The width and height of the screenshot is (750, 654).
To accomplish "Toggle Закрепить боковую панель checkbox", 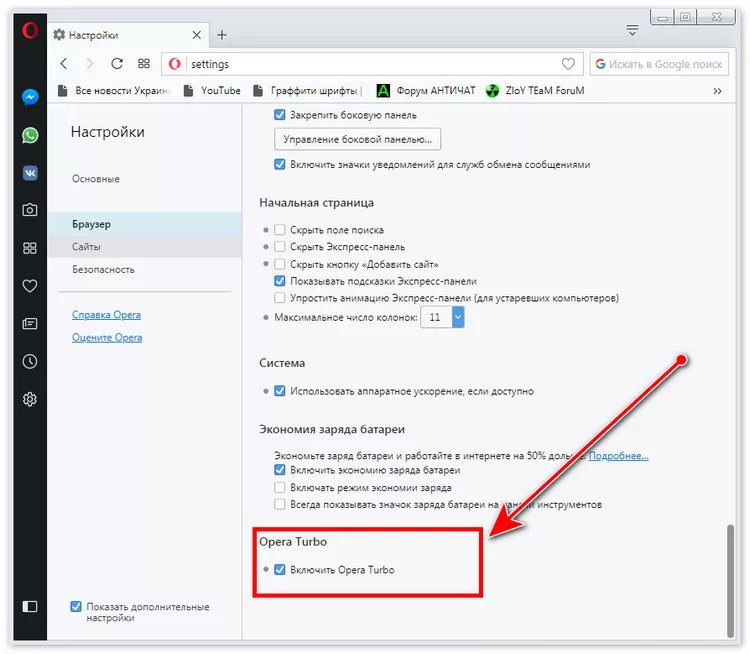I will [x=280, y=115].
